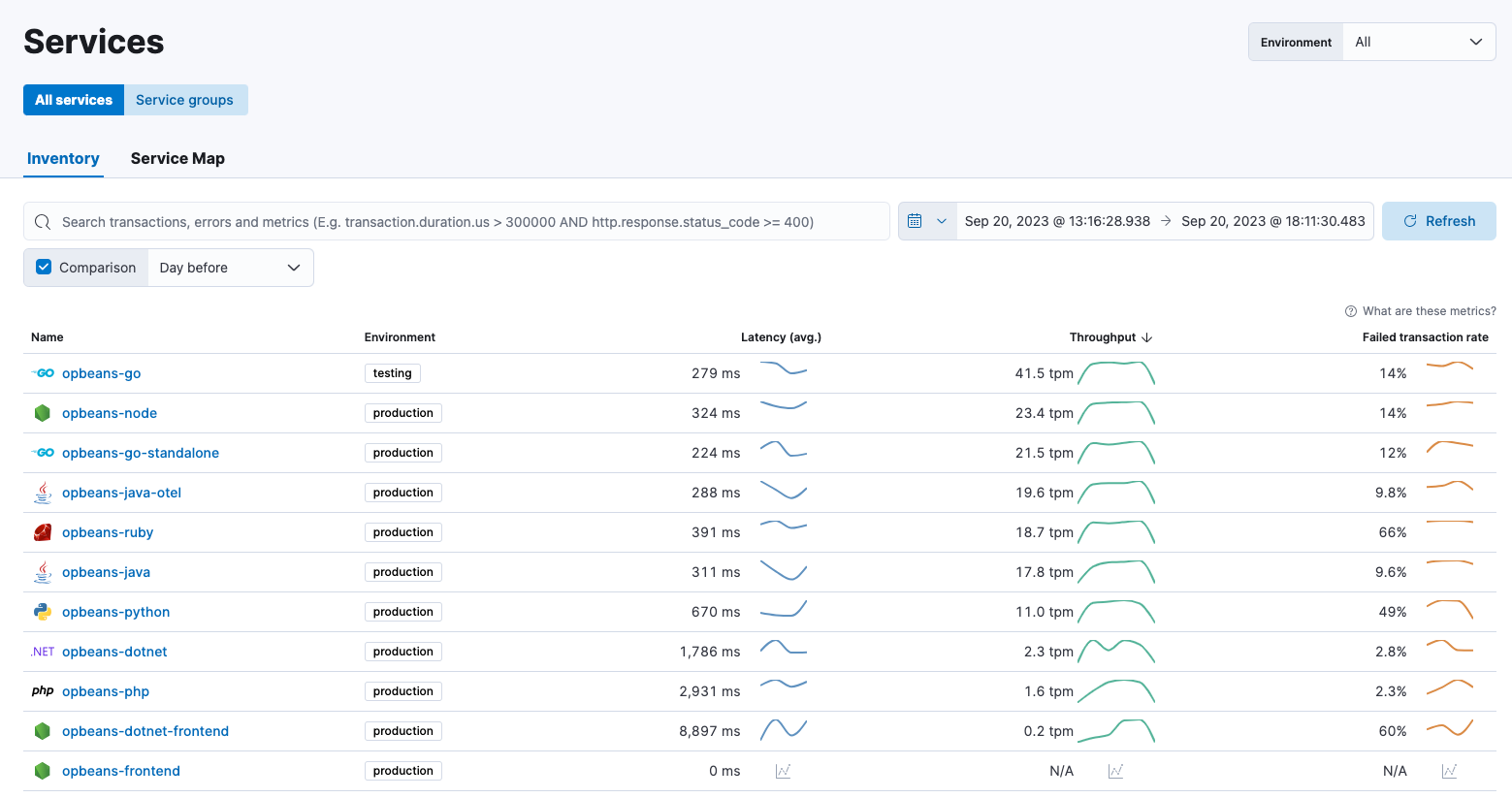Click the Go icon beside opbeans-go
Screen dimensions: 1512x798
click(43, 373)
